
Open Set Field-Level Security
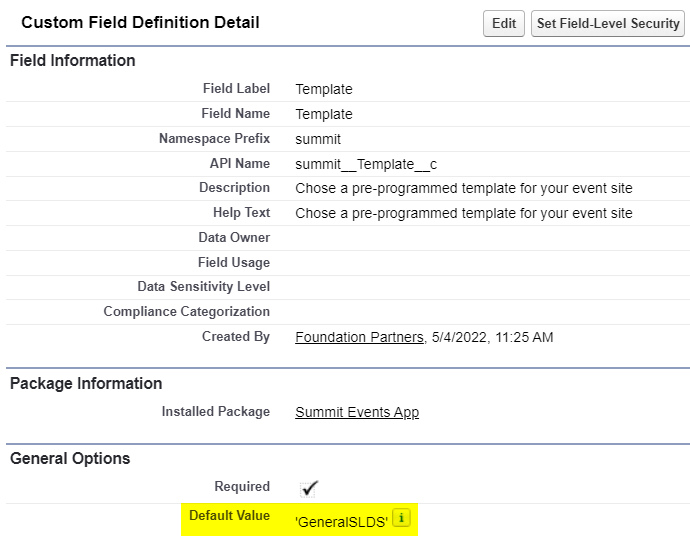(608, 23)
